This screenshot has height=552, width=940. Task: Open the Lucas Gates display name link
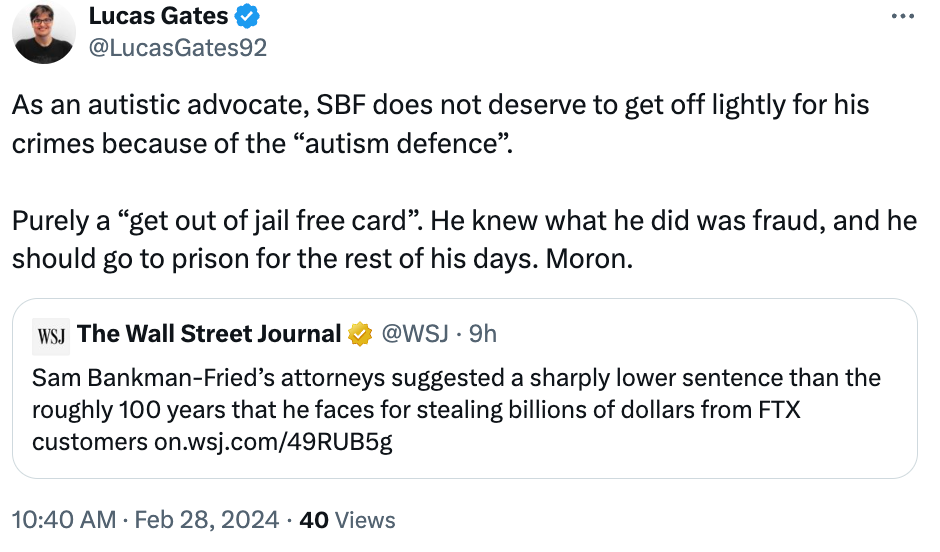pos(158,16)
